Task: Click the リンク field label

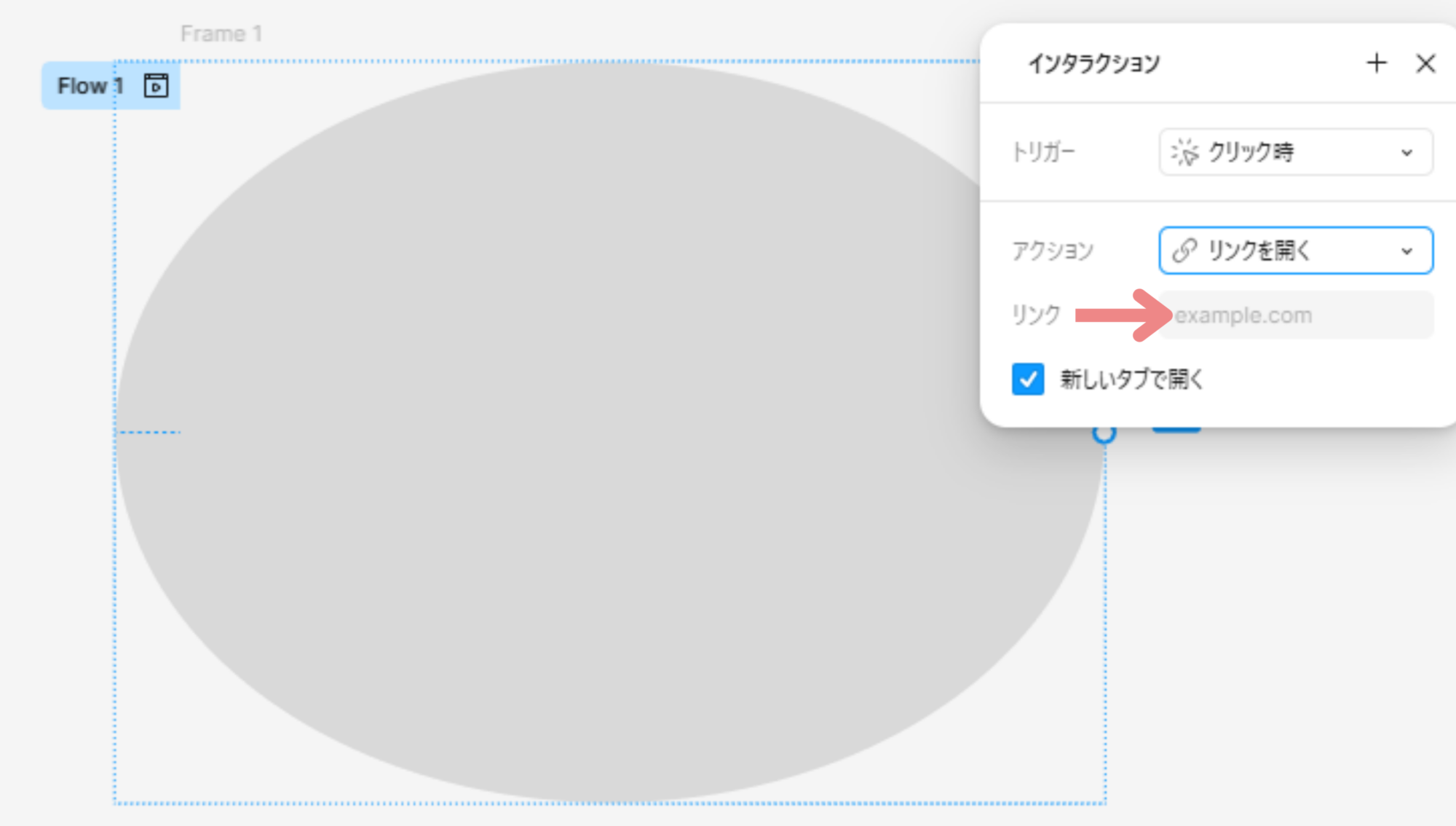Action: (1036, 315)
